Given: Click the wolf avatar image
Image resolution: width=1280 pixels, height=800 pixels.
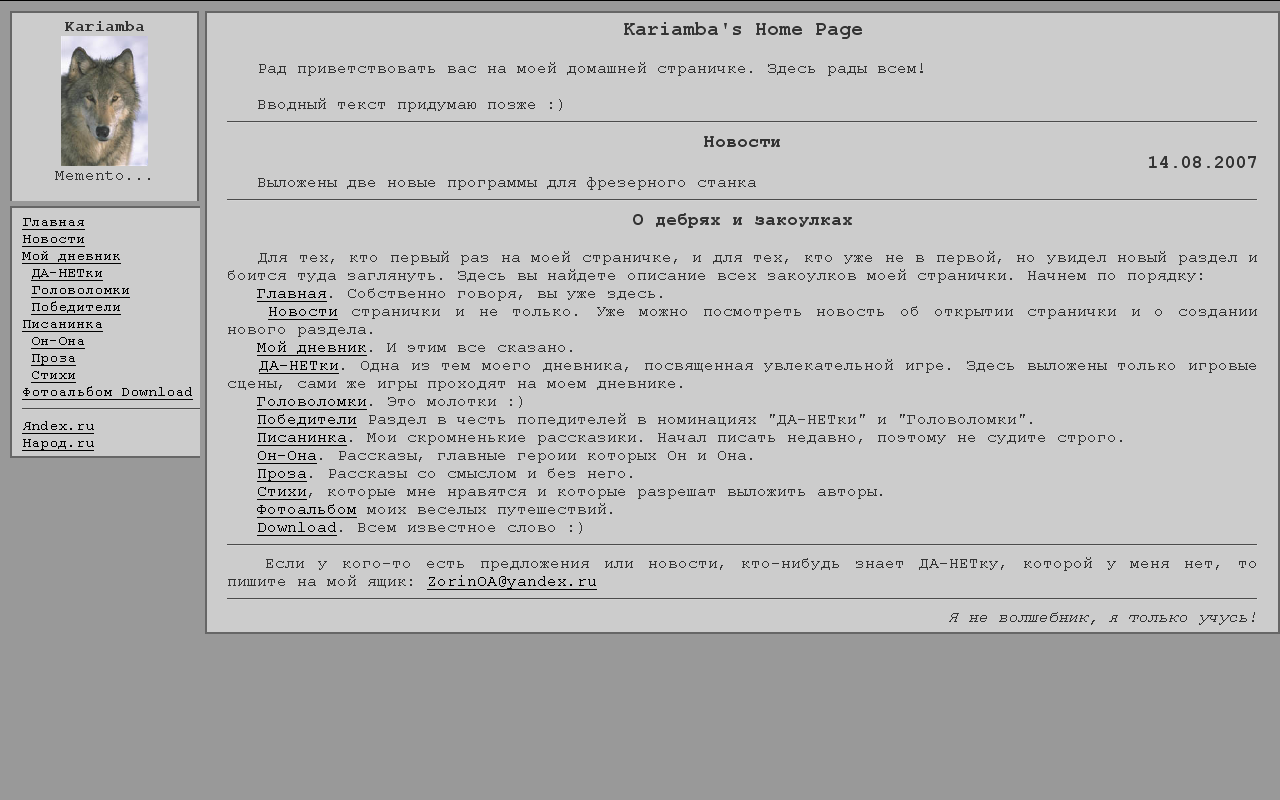Looking at the screenshot, I should 104,101.
